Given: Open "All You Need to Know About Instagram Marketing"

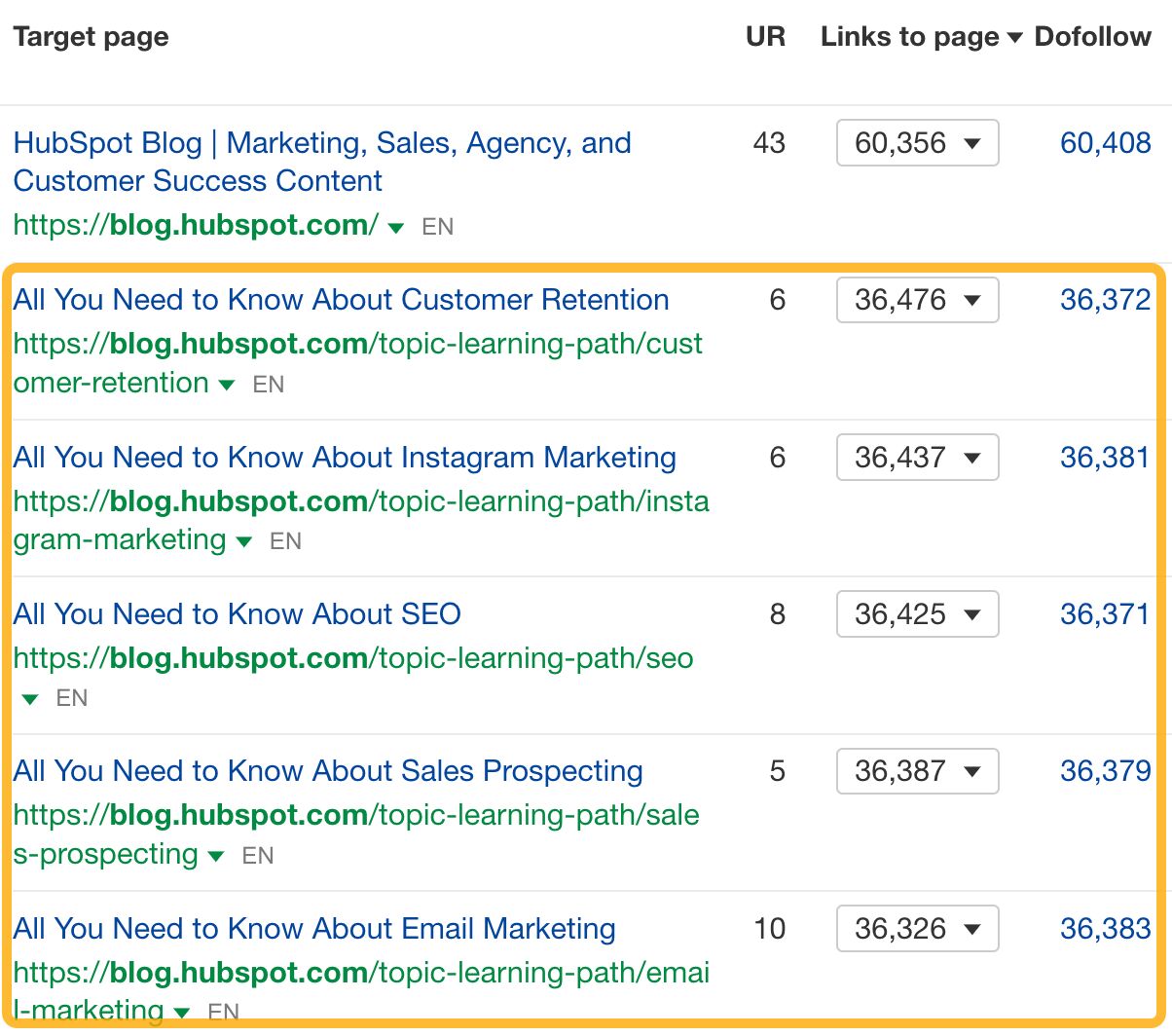Looking at the screenshot, I should [344, 458].
